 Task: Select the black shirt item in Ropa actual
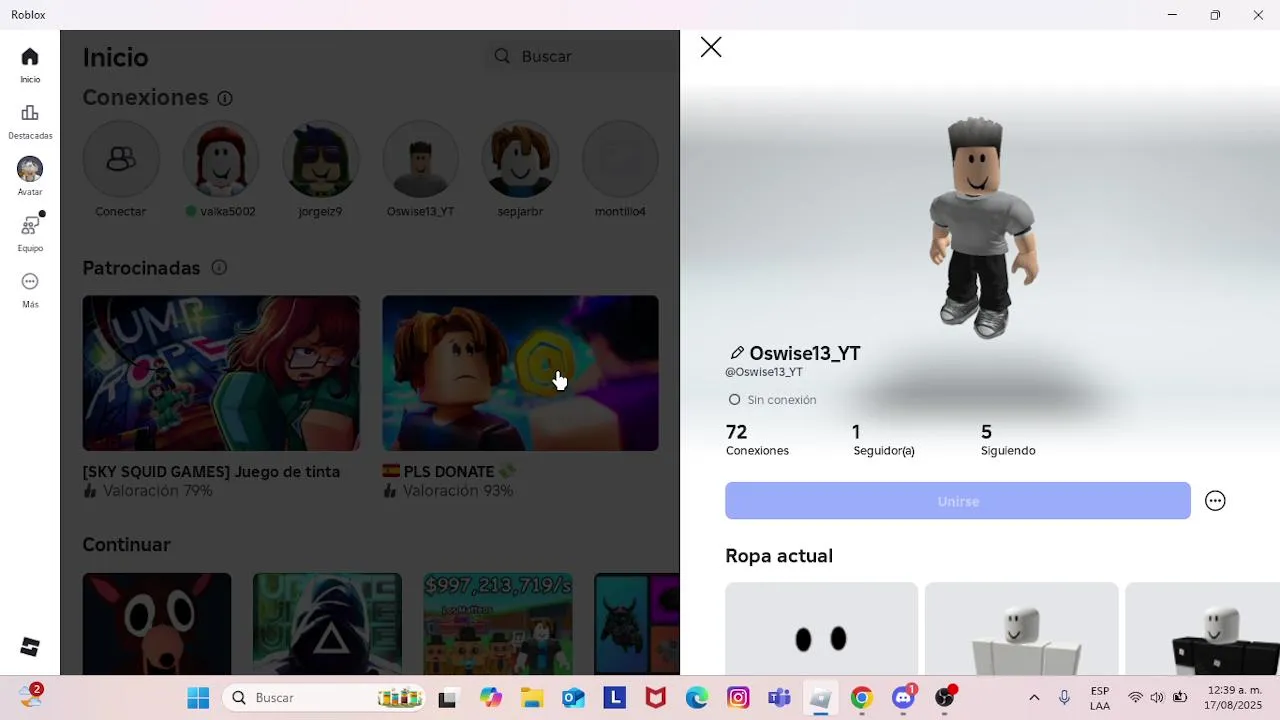(x=1203, y=628)
